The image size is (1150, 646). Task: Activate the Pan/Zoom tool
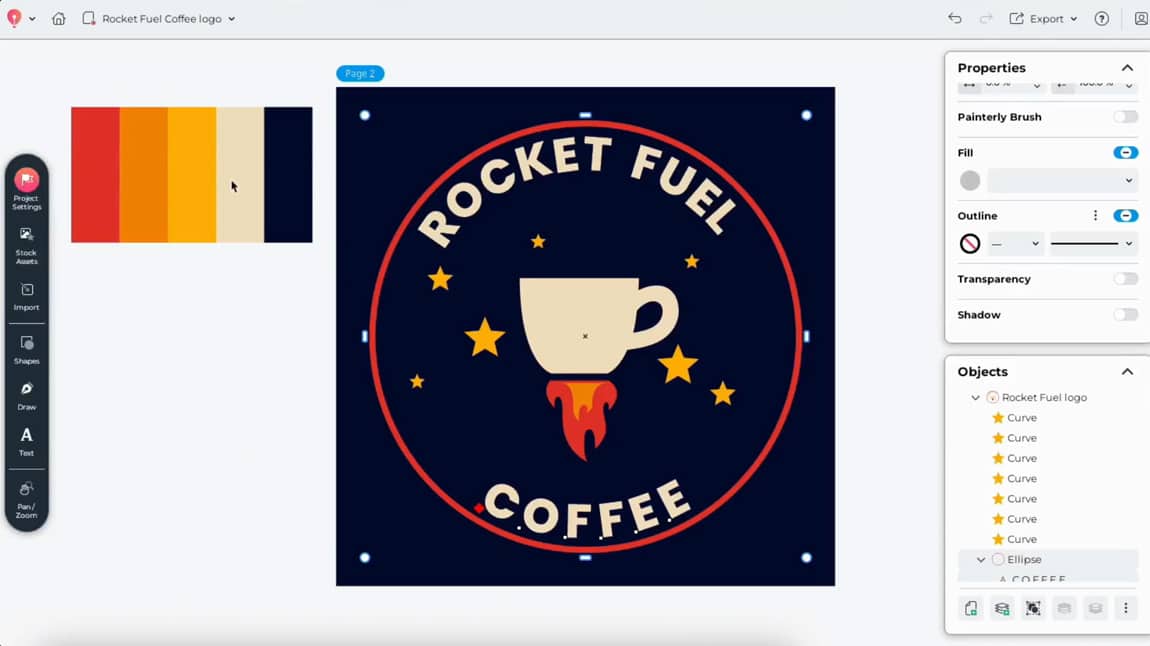coord(27,498)
